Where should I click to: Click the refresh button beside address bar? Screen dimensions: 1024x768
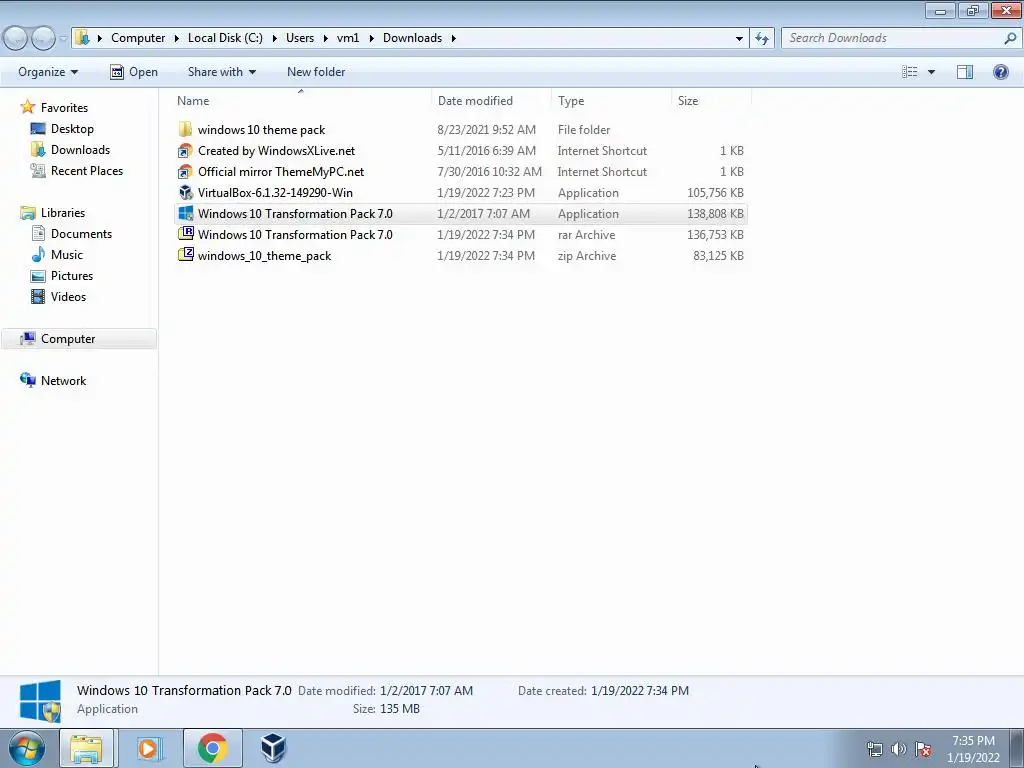click(762, 39)
